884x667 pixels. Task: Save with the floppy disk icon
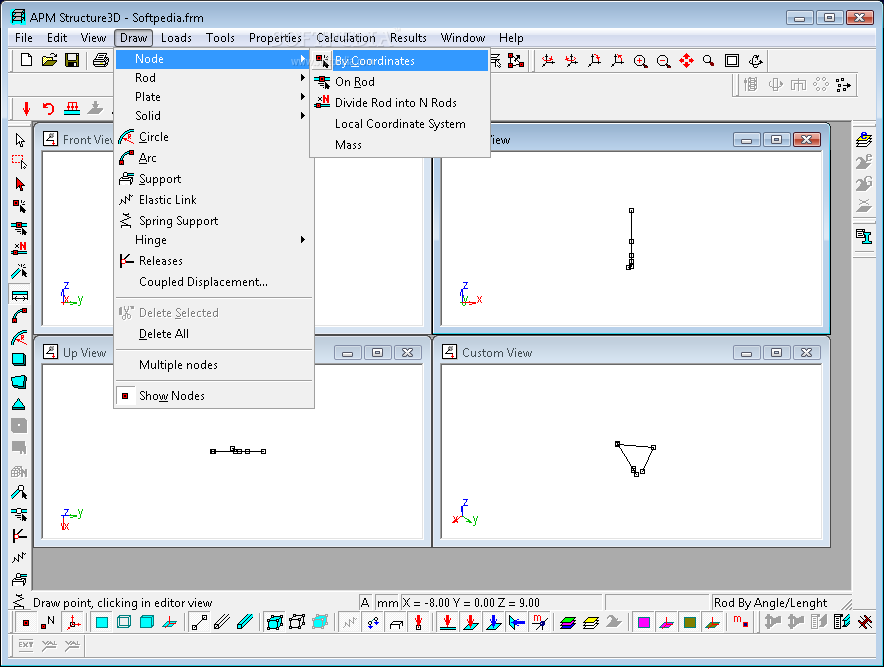72,60
